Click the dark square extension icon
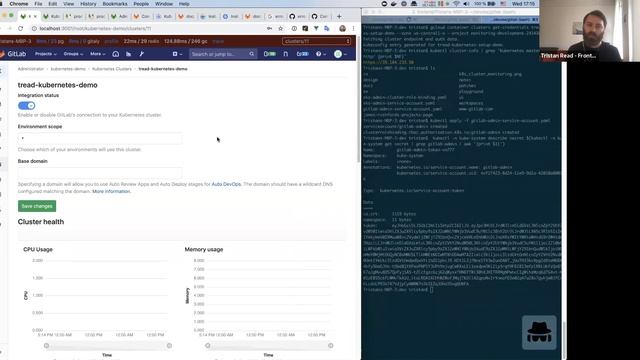This screenshot has width=640, height=360. (x=305, y=29)
